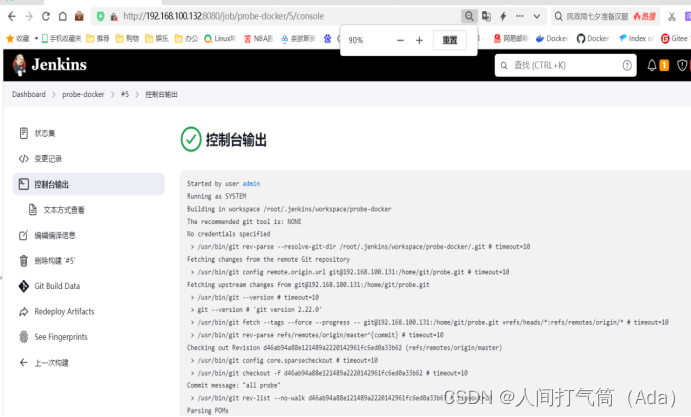Open the 娱乐 bookmark folder
691x417 pixels.
coord(156,39)
